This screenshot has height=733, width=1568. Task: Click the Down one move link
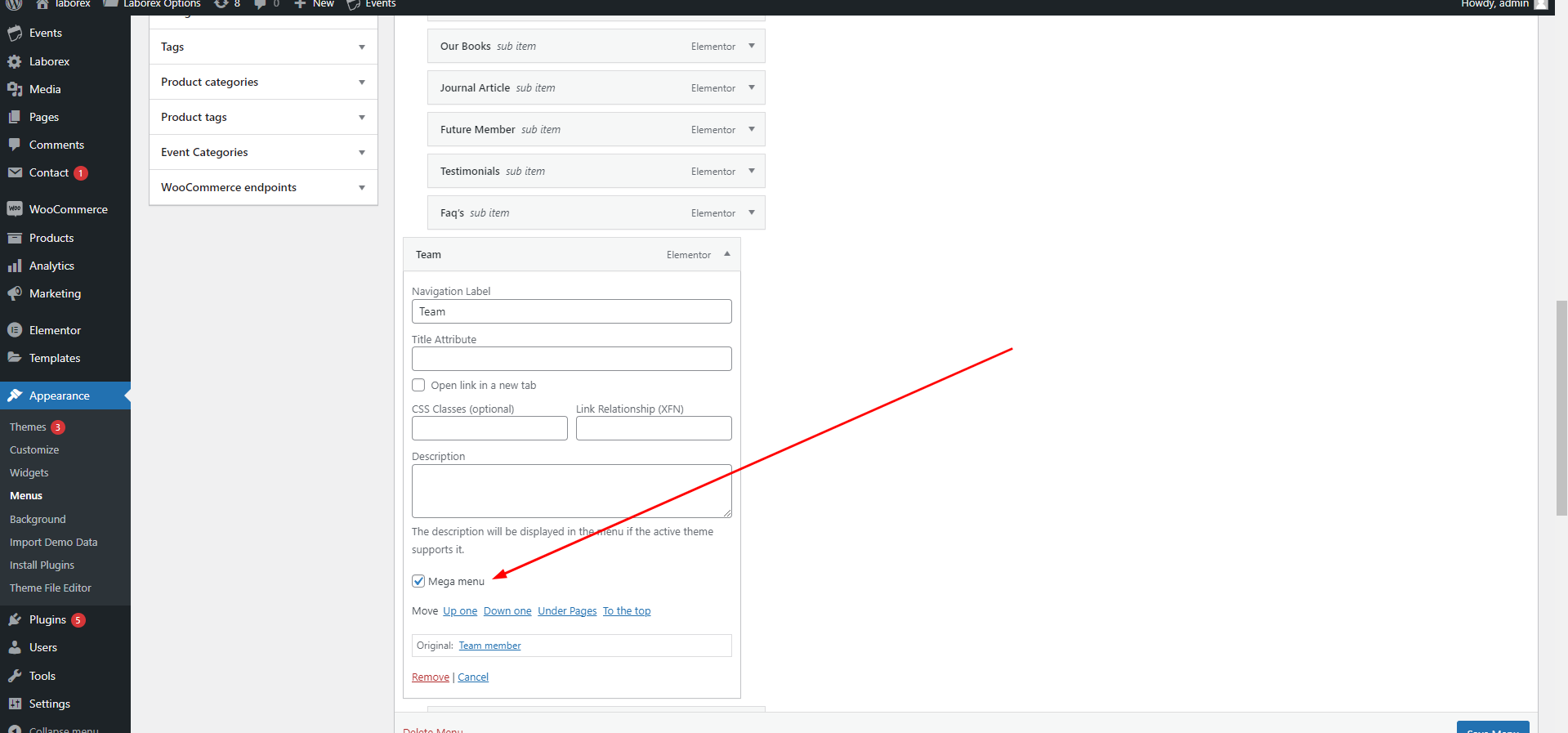(507, 610)
